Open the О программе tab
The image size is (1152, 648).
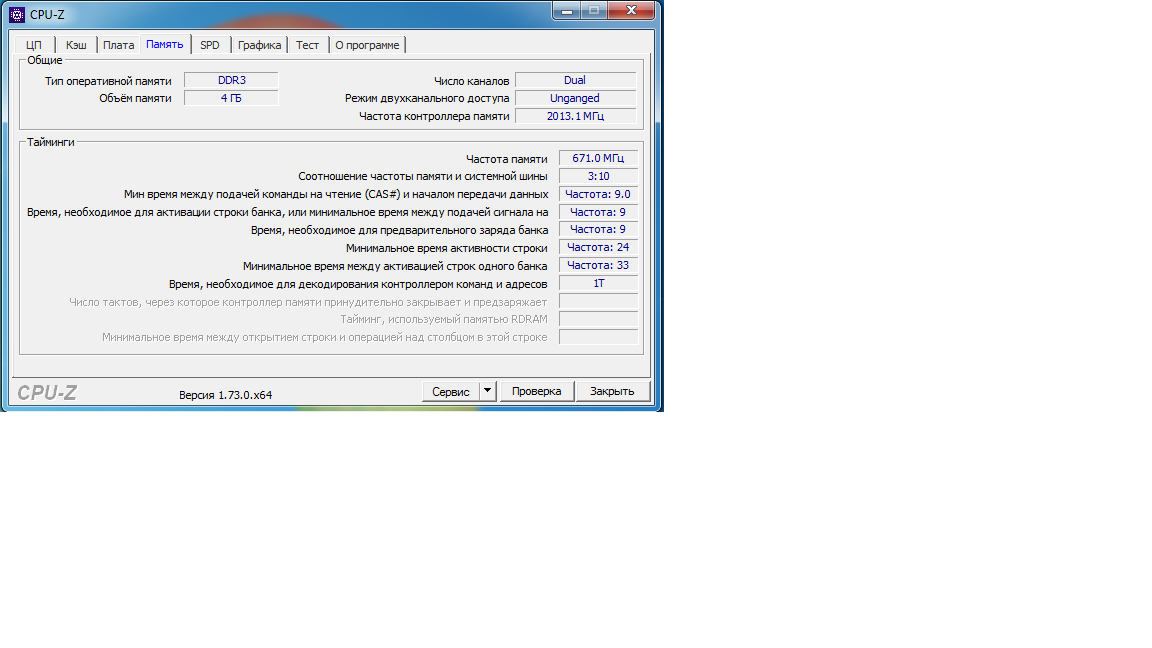pos(367,45)
